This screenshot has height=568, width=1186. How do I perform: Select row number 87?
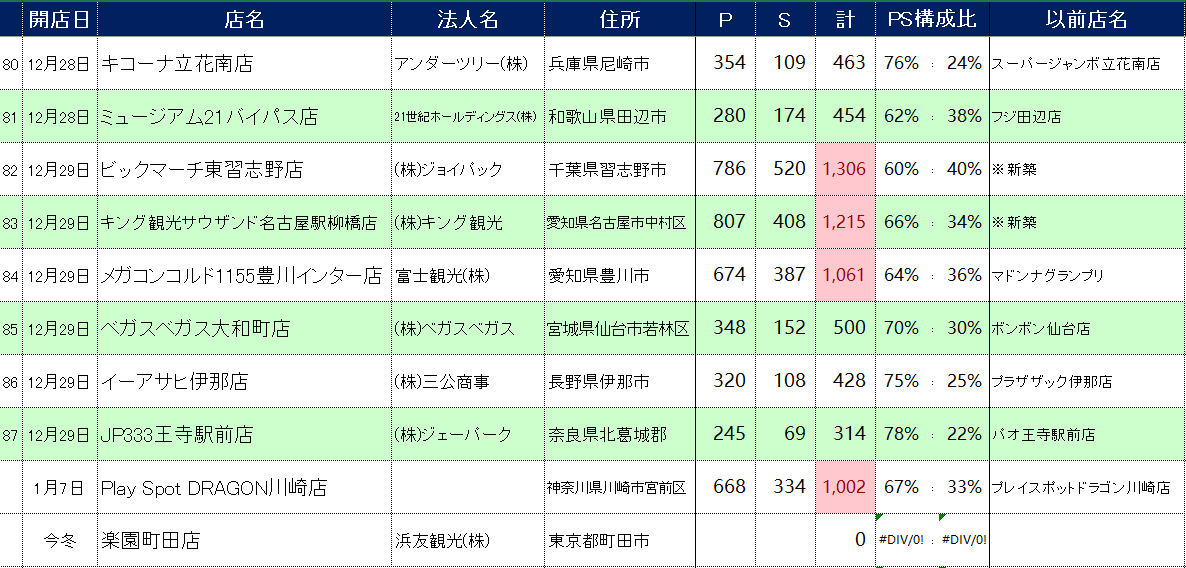tap(11, 435)
